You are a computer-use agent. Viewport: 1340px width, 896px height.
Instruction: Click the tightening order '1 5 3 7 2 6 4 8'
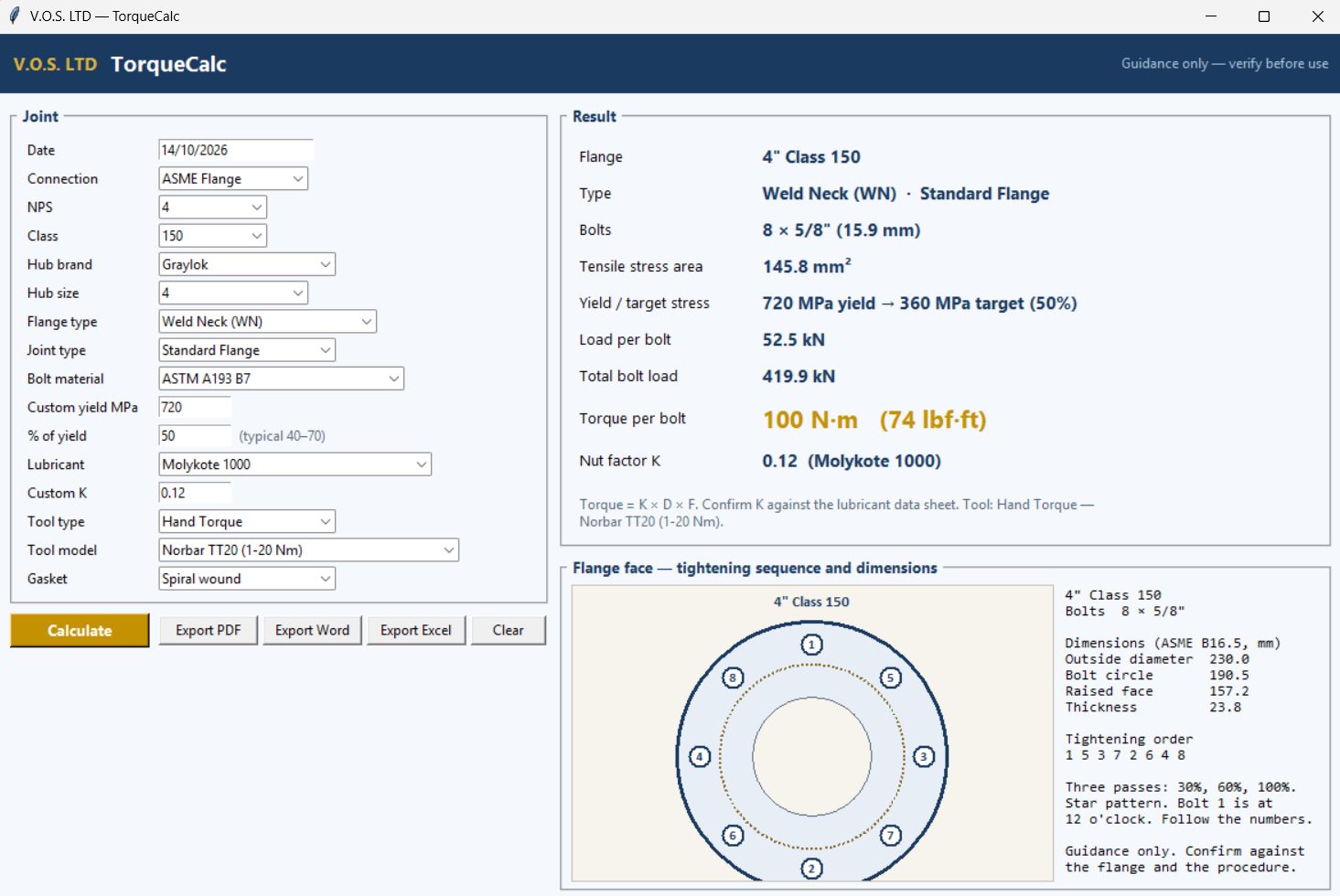click(x=1125, y=755)
